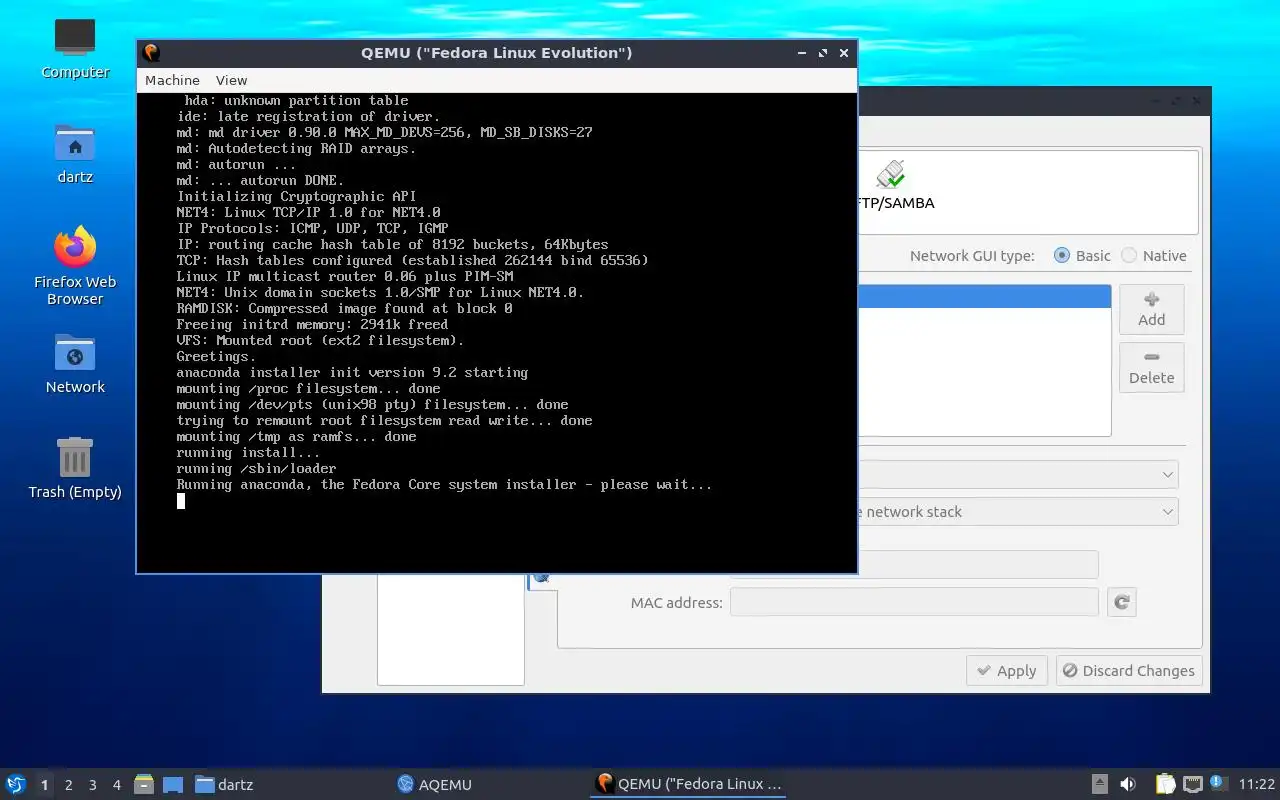This screenshot has width=1280, height=800.
Task: Switch to workspace 2
Action: (69, 785)
